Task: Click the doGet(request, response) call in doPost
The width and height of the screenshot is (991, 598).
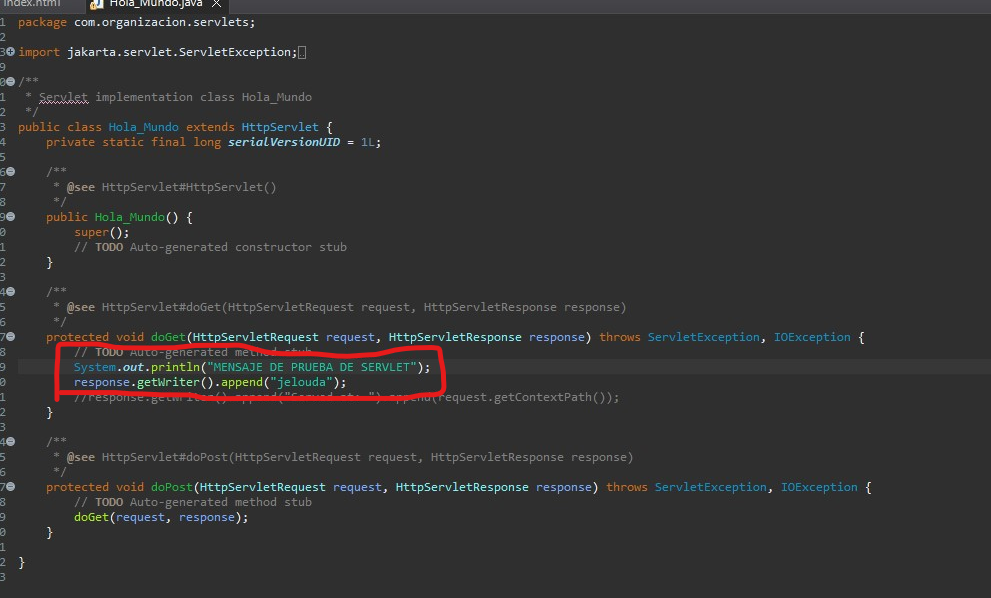Action: pyautogui.click(x=158, y=517)
